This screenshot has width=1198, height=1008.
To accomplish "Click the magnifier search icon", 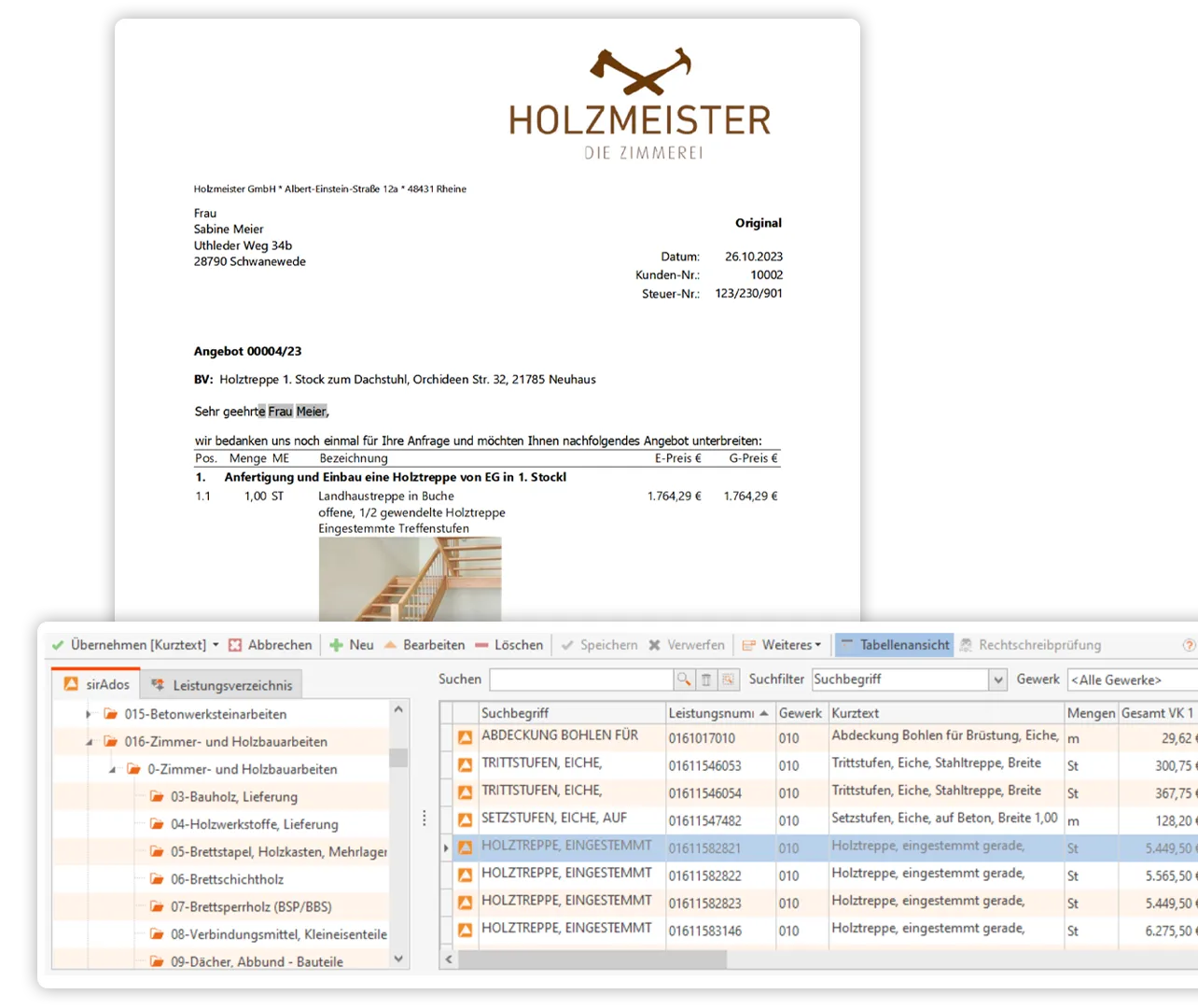I will click(684, 679).
